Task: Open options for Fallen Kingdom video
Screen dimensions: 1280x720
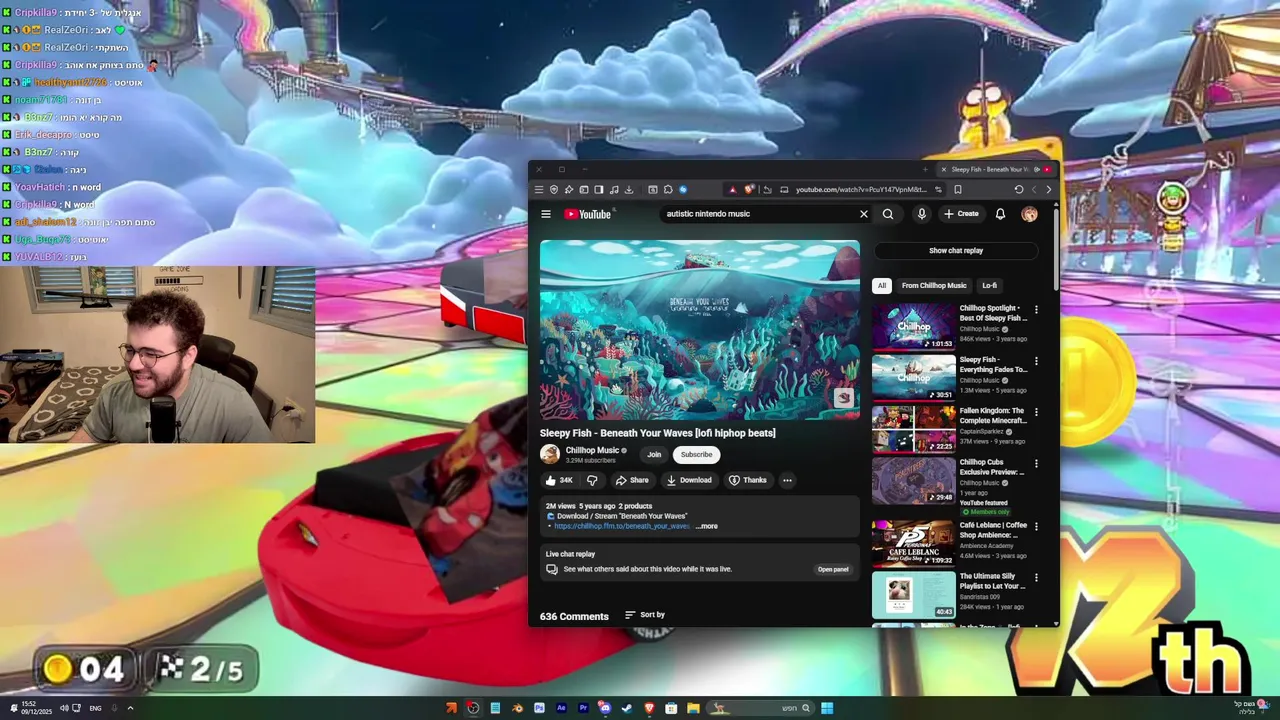Action: click(x=1036, y=412)
